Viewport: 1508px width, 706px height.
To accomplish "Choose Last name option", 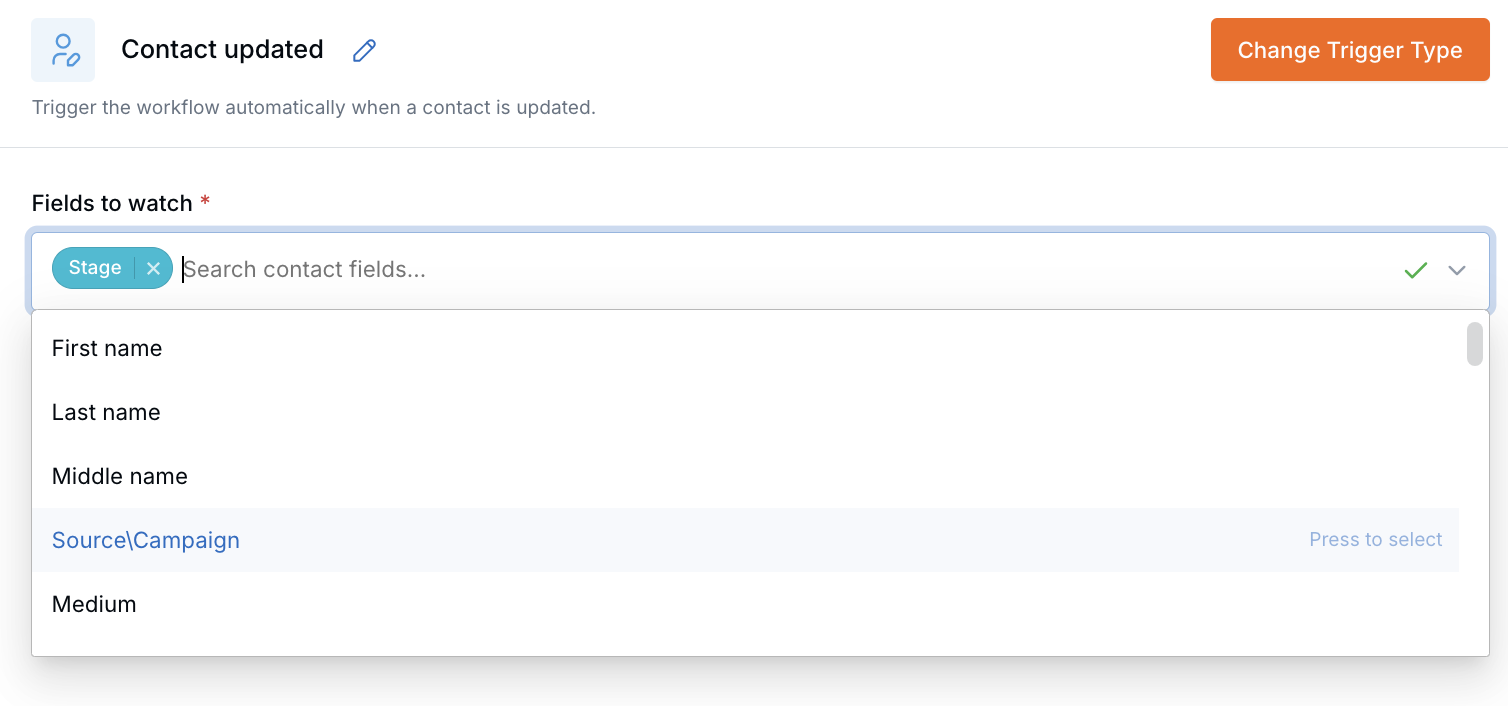I will tap(745, 412).
